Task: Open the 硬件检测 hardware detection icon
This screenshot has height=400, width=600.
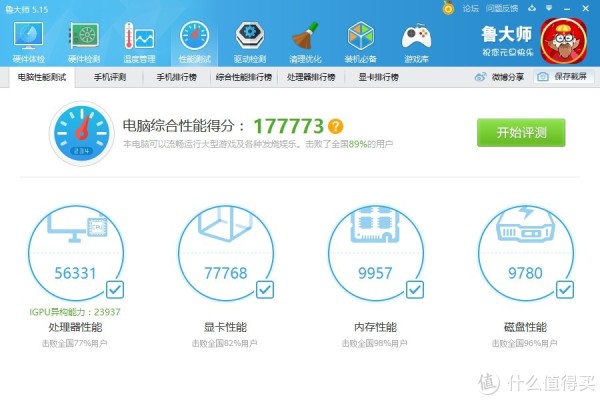Action: pyautogui.click(x=84, y=42)
